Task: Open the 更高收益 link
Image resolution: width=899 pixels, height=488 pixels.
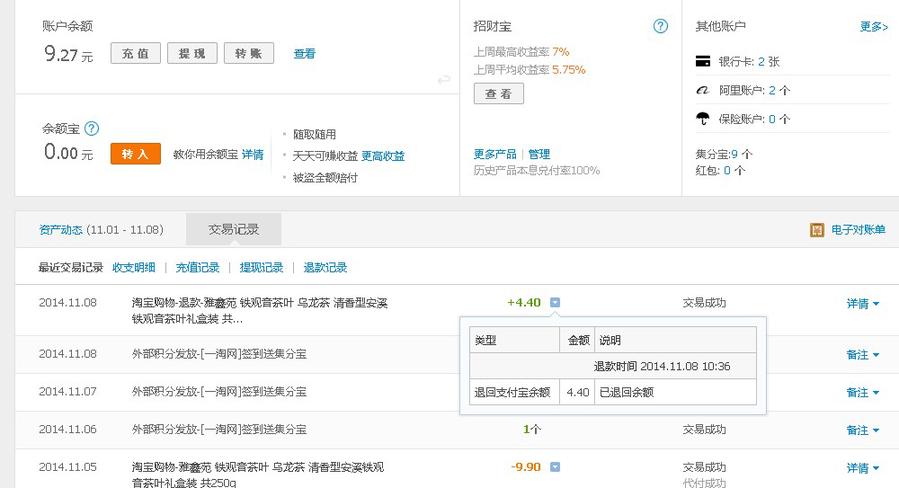Action: [x=383, y=155]
